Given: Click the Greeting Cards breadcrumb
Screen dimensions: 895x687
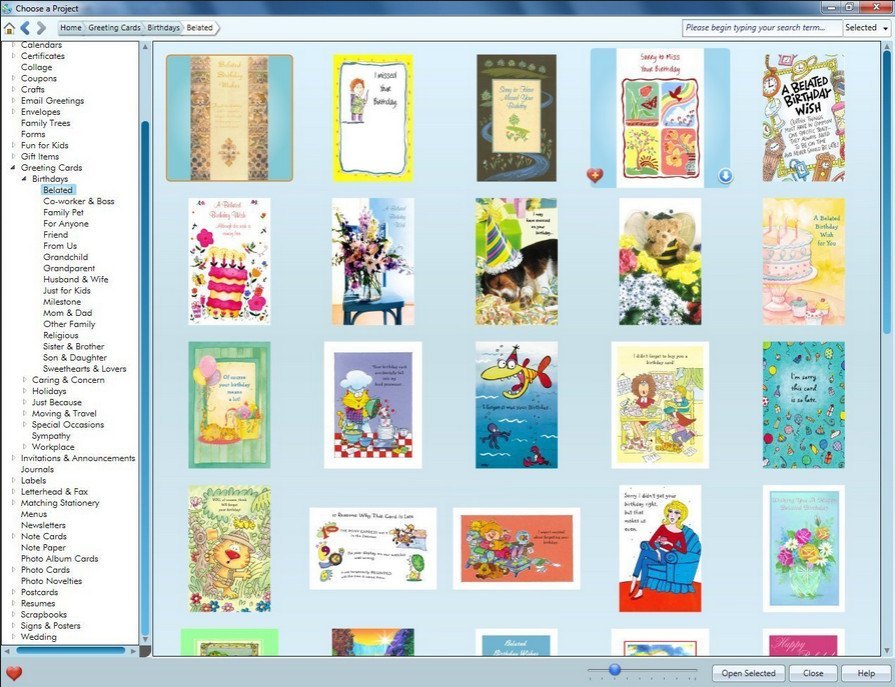Looking at the screenshot, I should click(114, 28).
